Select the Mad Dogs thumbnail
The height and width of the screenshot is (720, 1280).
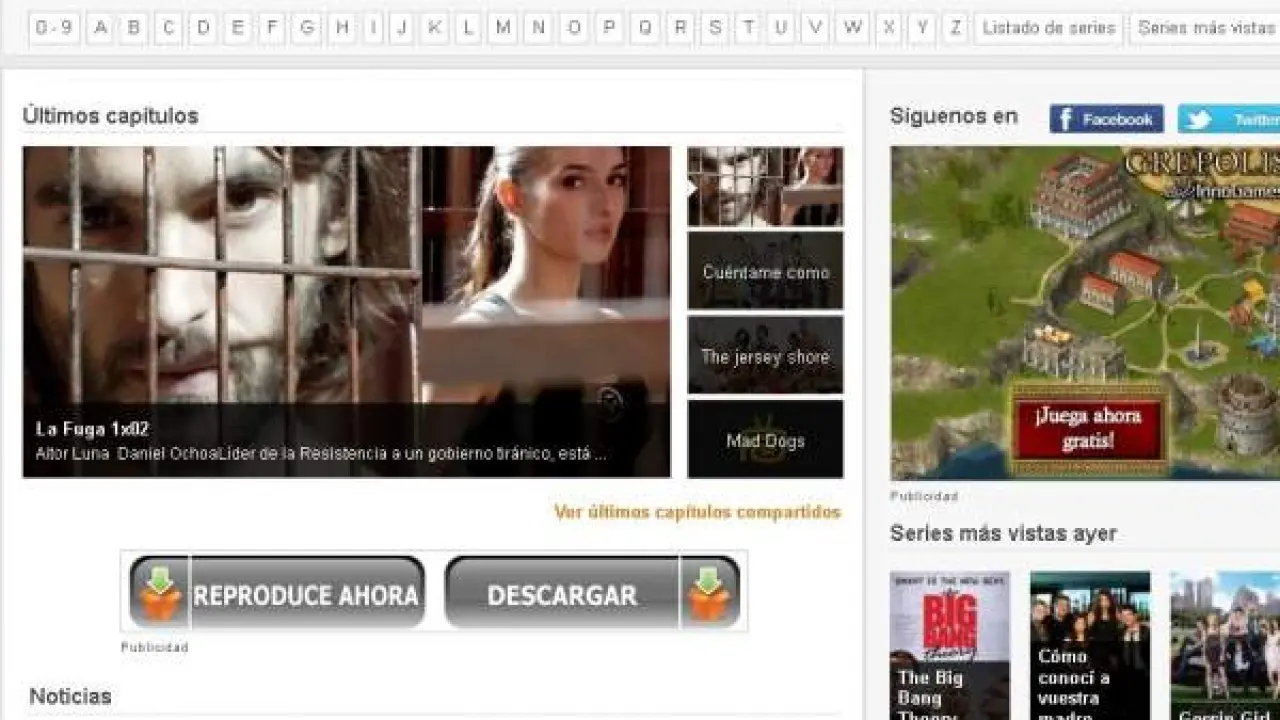coord(765,440)
